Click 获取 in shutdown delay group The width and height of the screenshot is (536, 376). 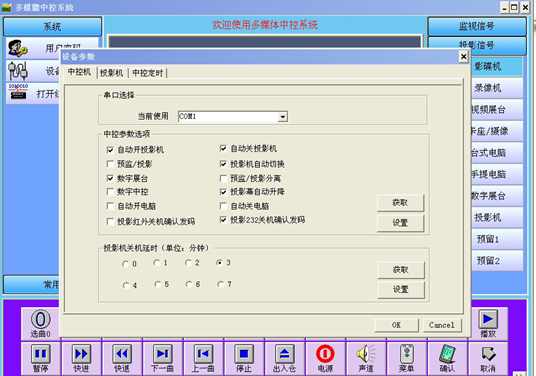coord(401,270)
